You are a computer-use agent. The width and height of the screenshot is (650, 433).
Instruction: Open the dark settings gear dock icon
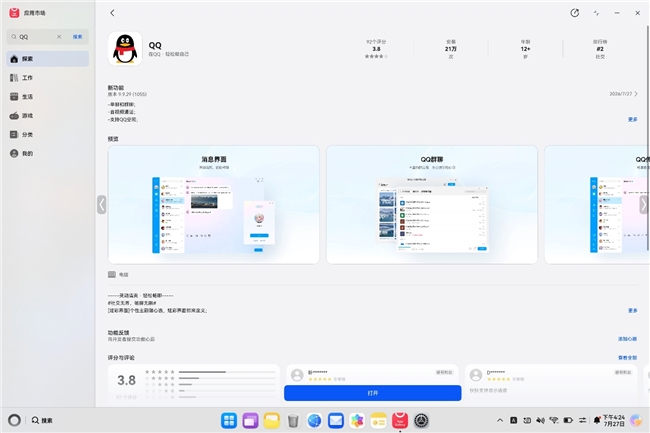pyautogui.click(x=422, y=421)
